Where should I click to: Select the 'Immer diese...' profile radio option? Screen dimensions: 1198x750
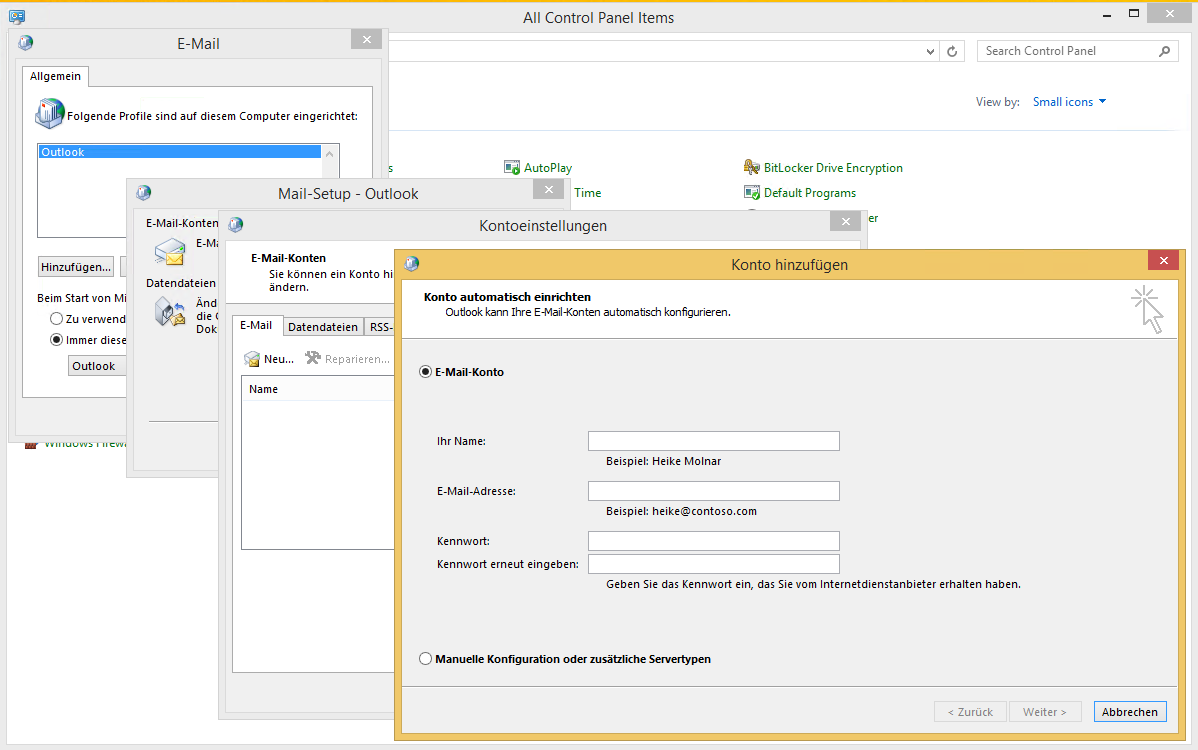pyautogui.click(x=57, y=340)
